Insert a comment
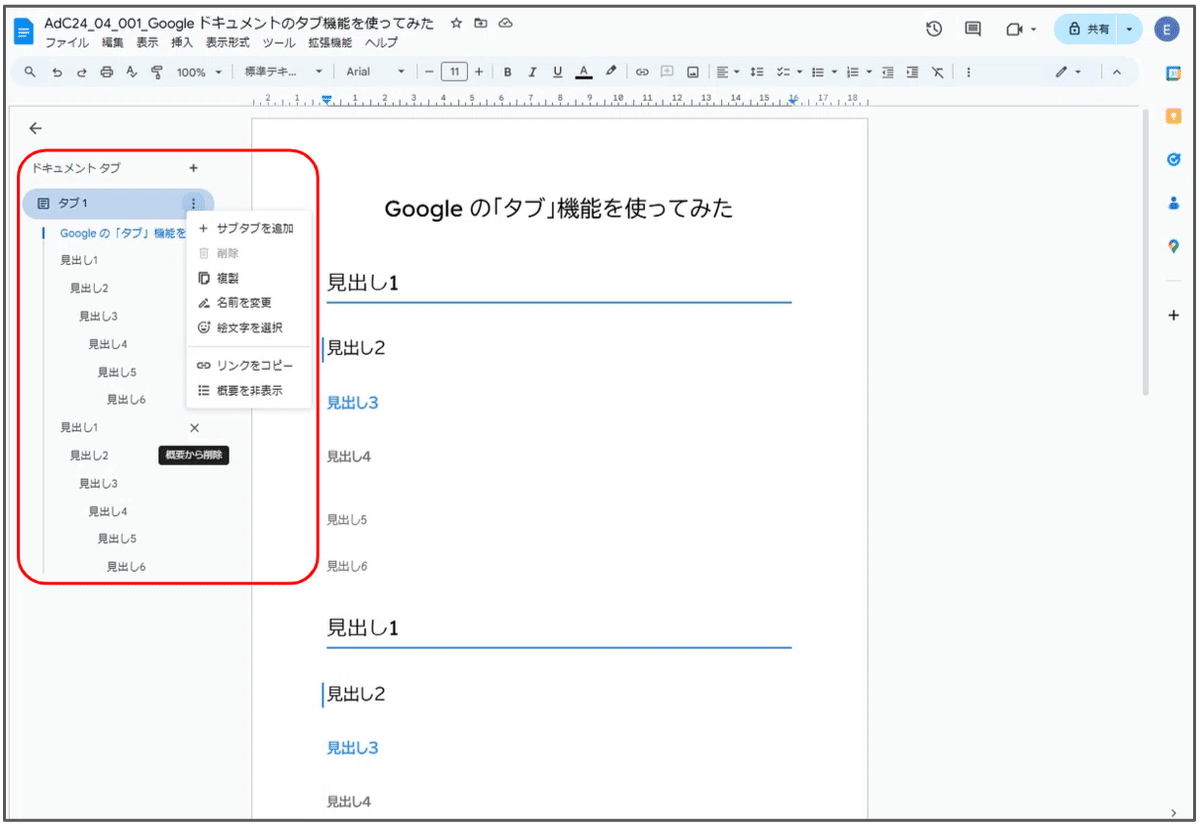The width and height of the screenshot is (1200, 826). tap(666, 71)
